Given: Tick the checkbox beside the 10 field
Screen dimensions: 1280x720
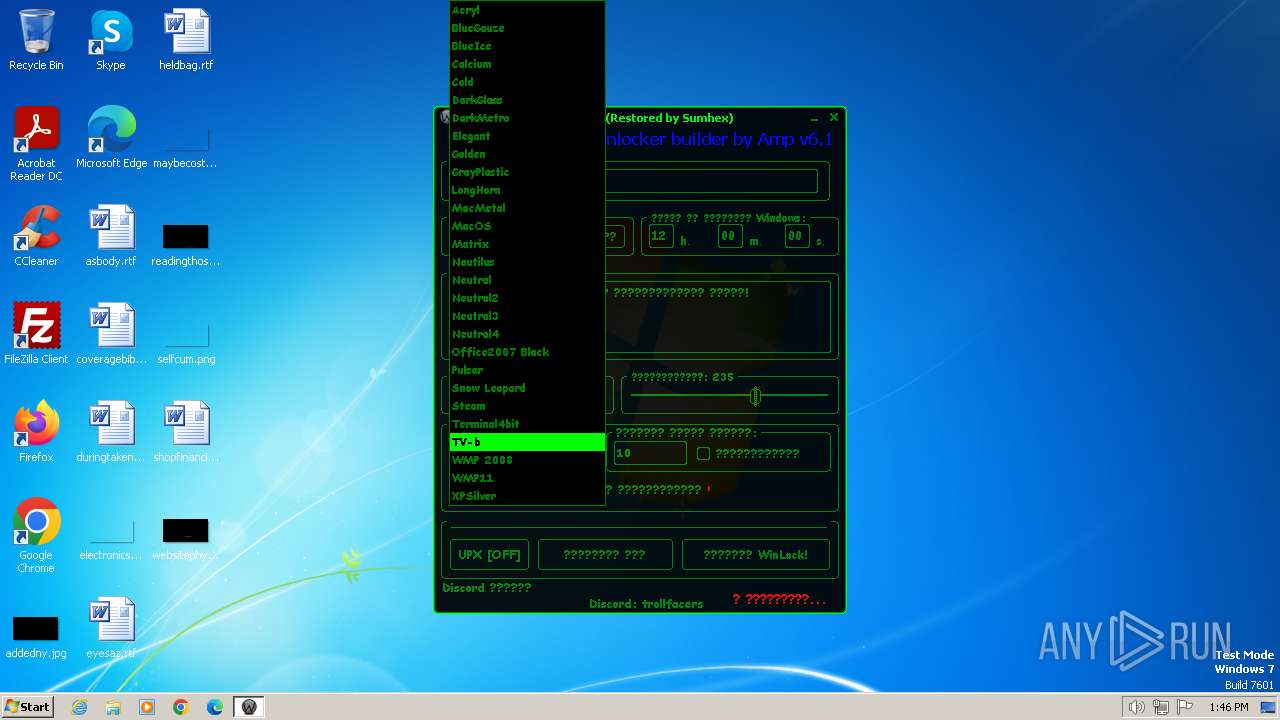Looking at the screenshot, I should click(x=703, y=453).
